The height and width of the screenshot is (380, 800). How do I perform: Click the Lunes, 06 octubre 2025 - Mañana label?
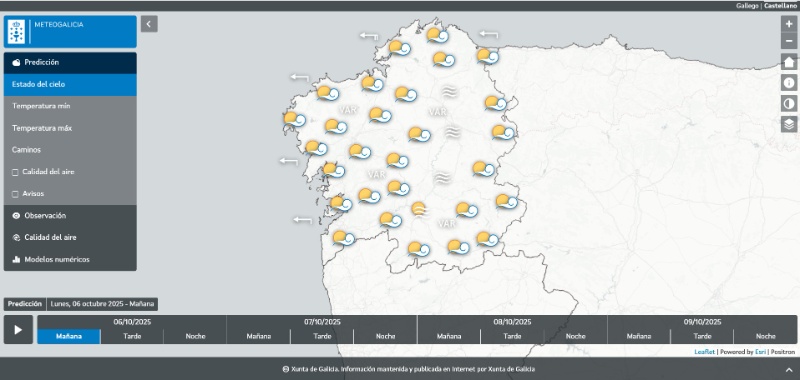(102, 304)
